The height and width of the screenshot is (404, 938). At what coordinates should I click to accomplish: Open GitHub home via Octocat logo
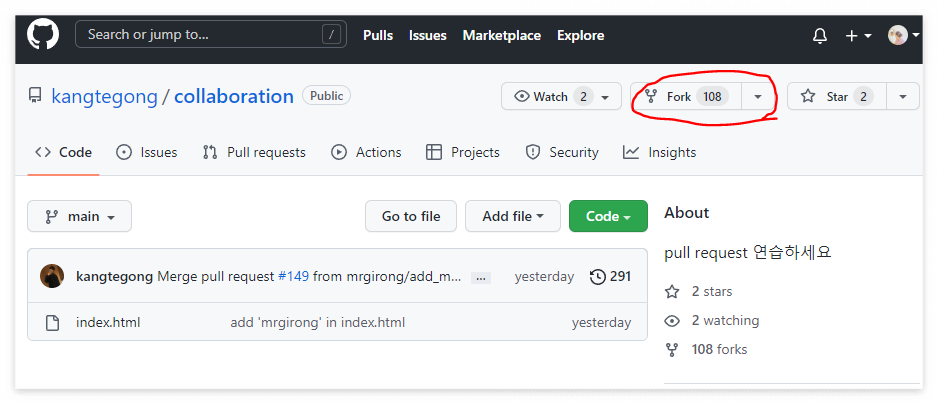43,34
